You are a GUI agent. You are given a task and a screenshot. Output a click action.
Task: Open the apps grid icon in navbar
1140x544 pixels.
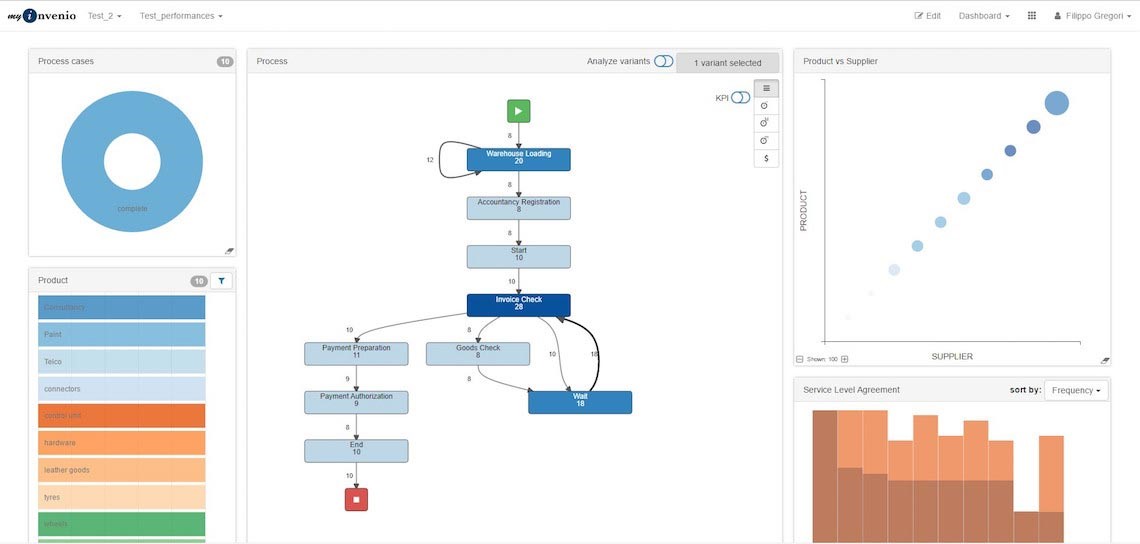(1032, 16)
